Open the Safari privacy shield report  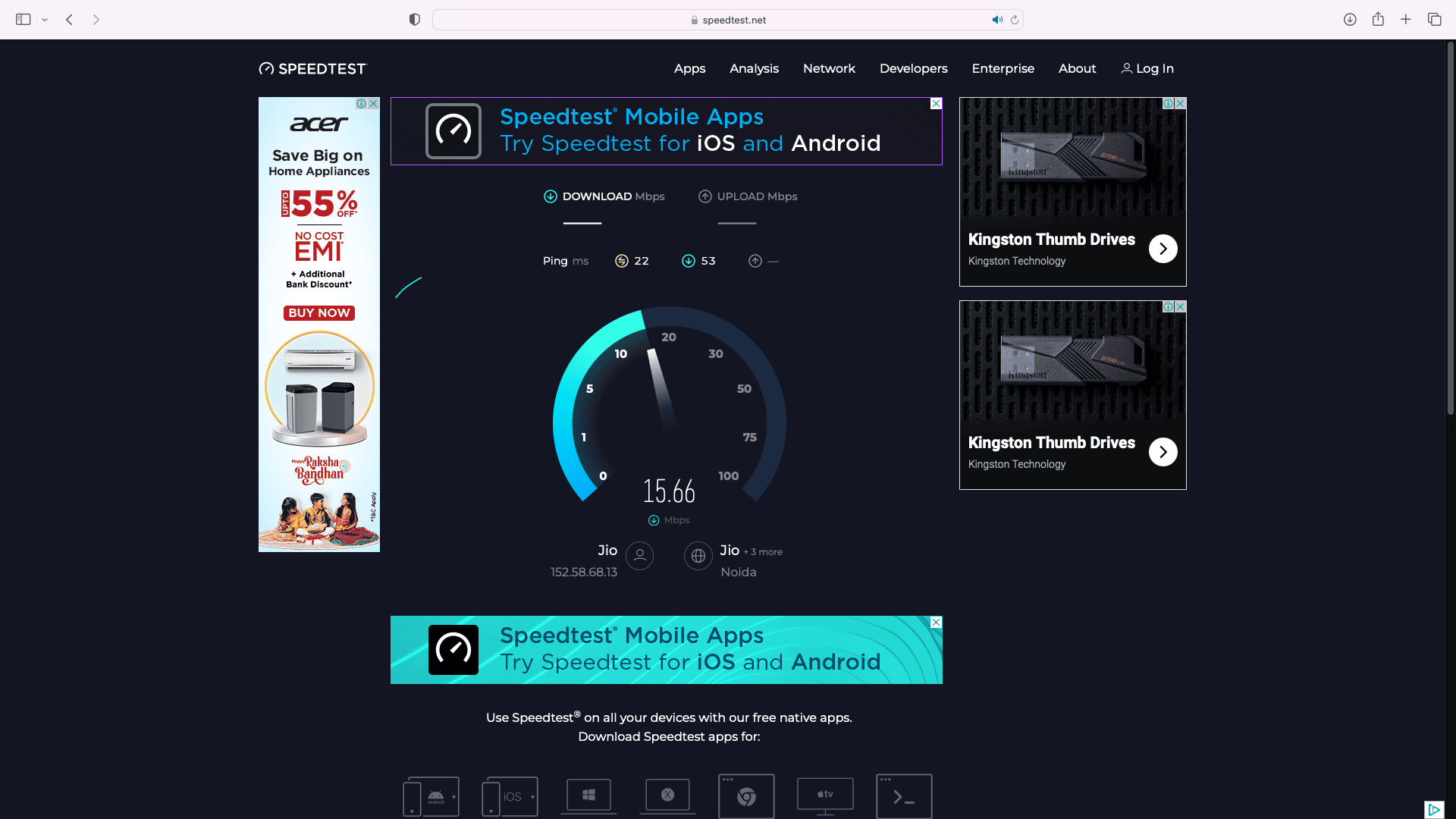pos(414,20)
